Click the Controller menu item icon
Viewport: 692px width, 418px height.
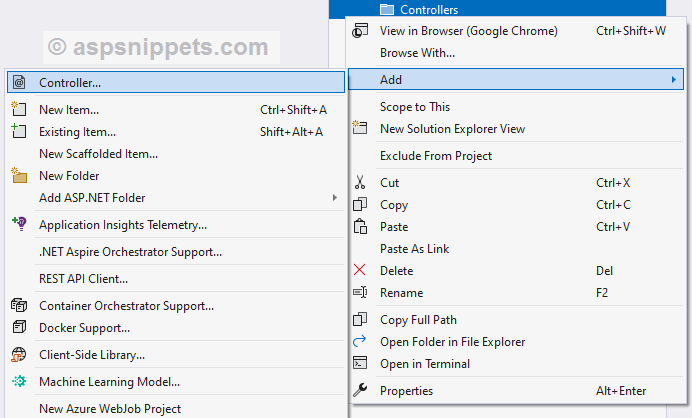pyautogui.click(x=19, y=83)
